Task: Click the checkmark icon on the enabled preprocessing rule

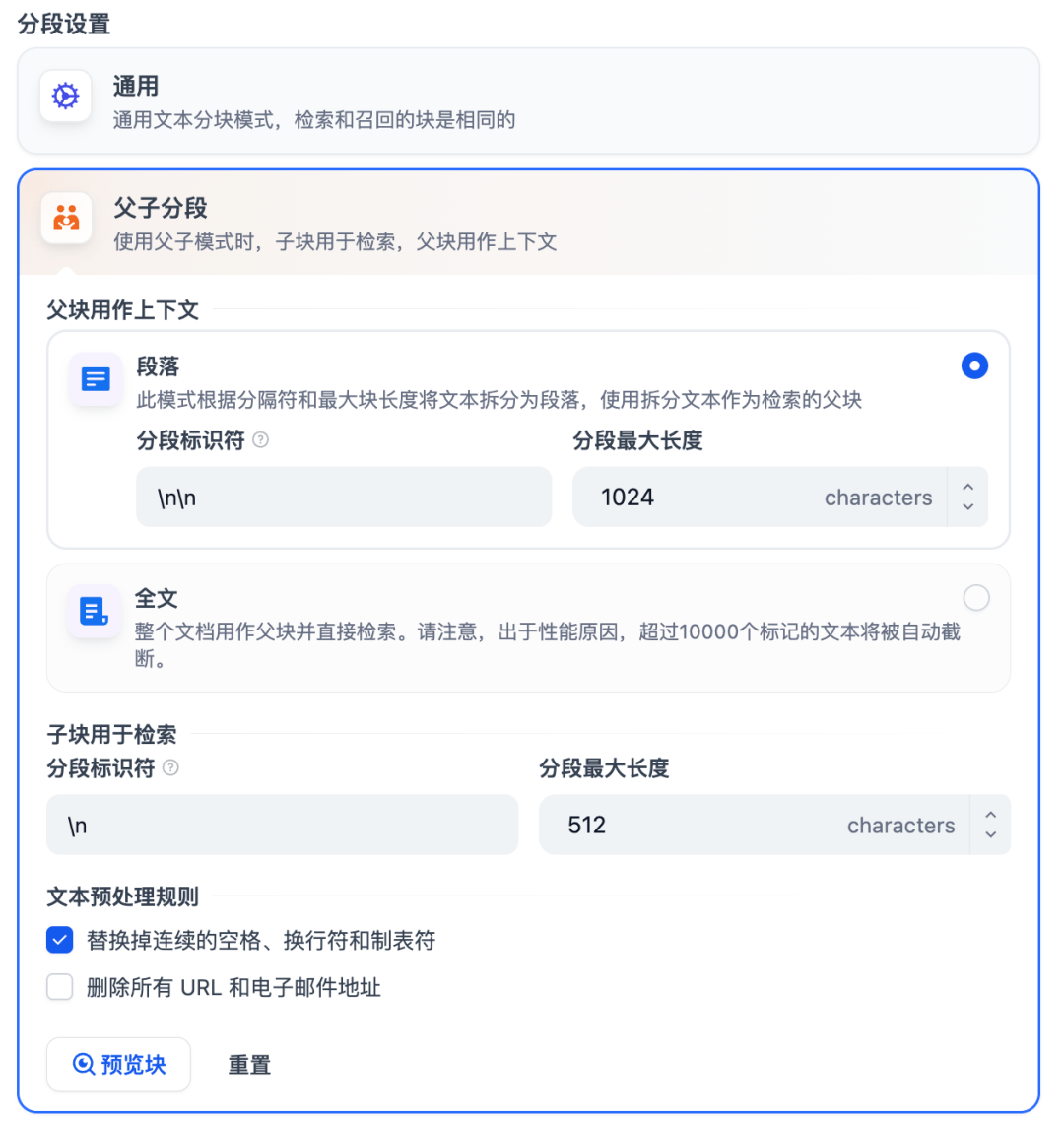Action: [x=59, y=940]
